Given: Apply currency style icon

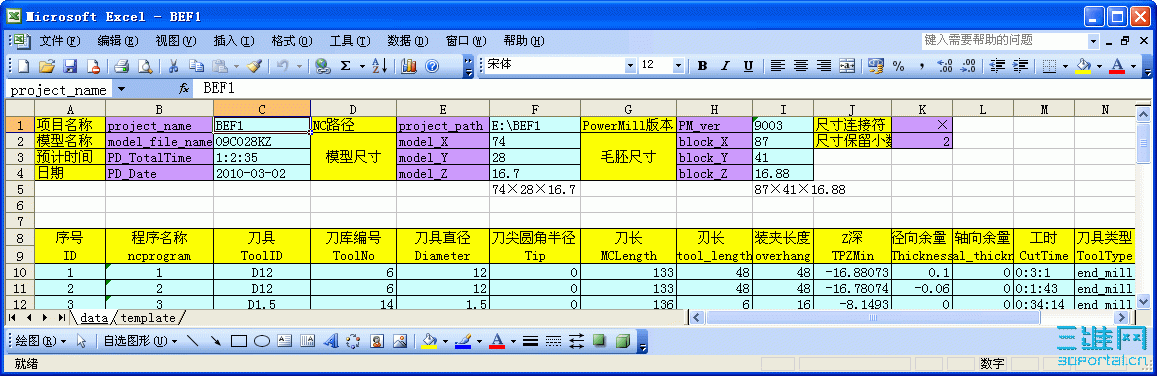Looking at the screenshot, I should pos(875,66).
